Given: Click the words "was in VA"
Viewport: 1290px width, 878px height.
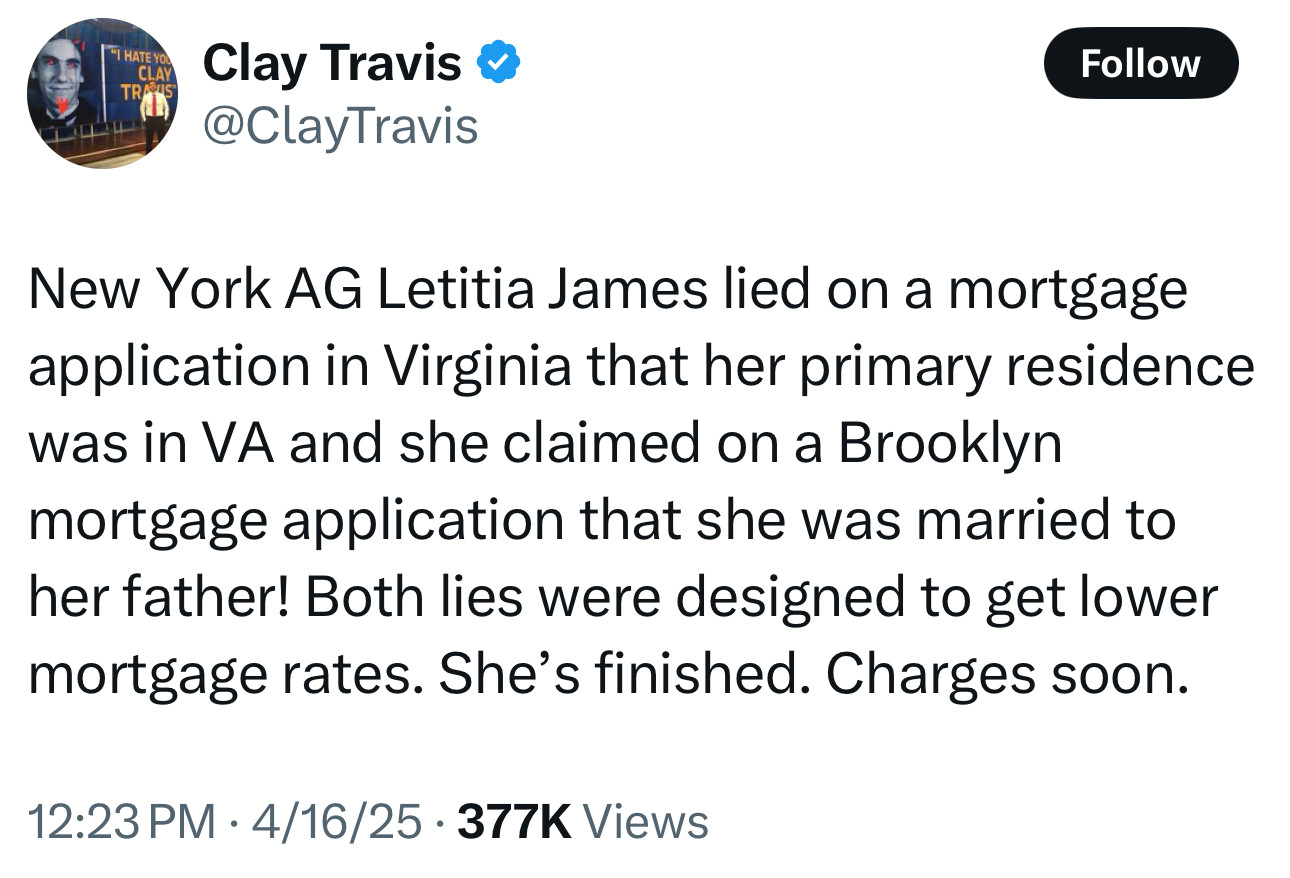Looking at the screenshot, I should pos(151,445).
